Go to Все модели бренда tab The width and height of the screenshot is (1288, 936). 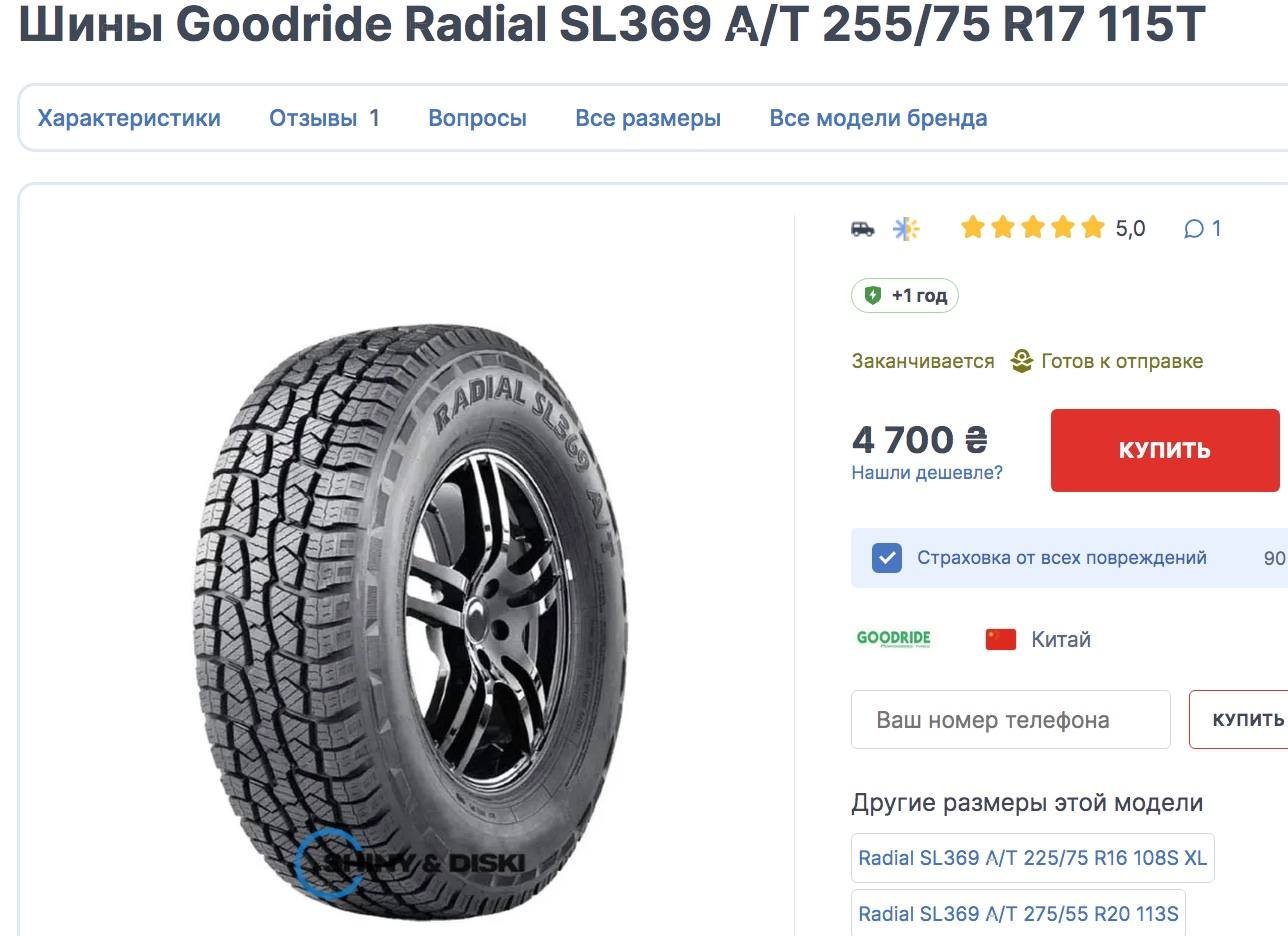878,118
